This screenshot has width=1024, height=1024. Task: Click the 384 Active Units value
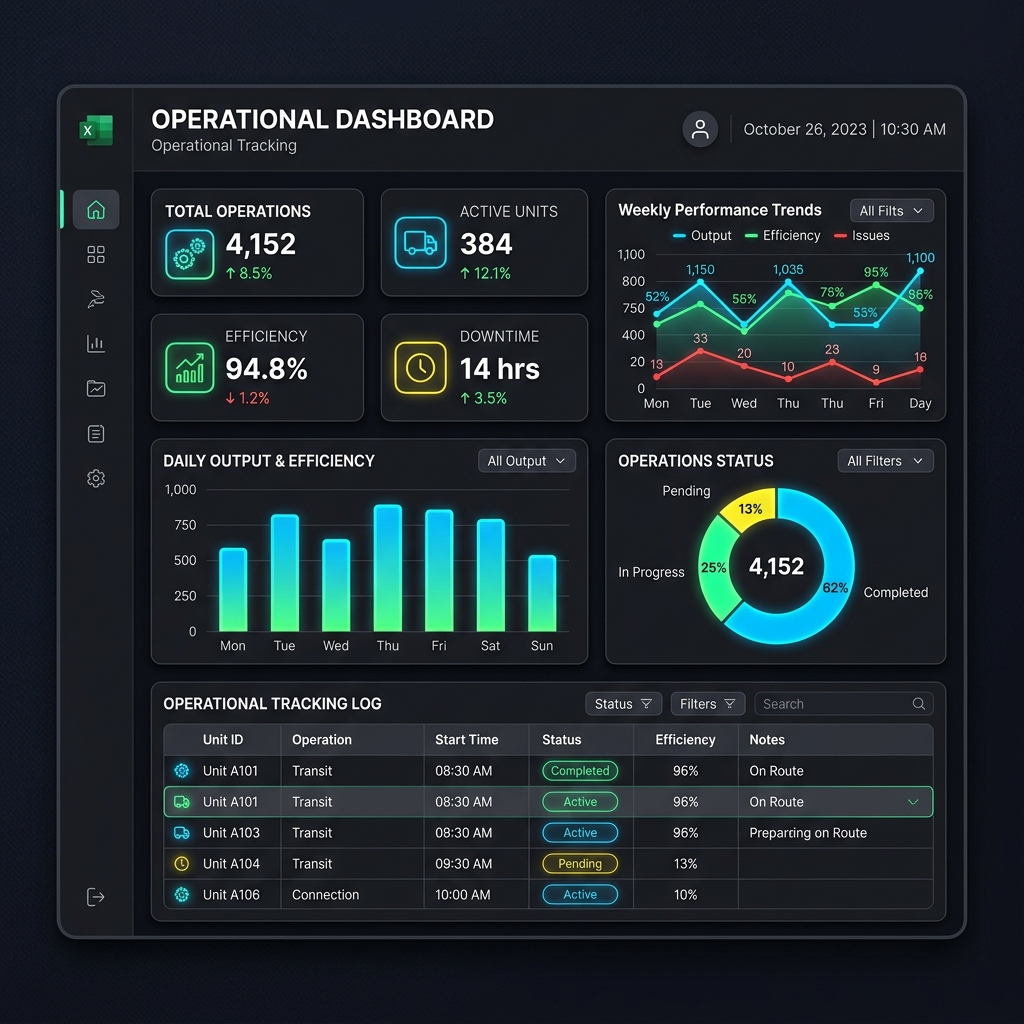coord(486,244)
